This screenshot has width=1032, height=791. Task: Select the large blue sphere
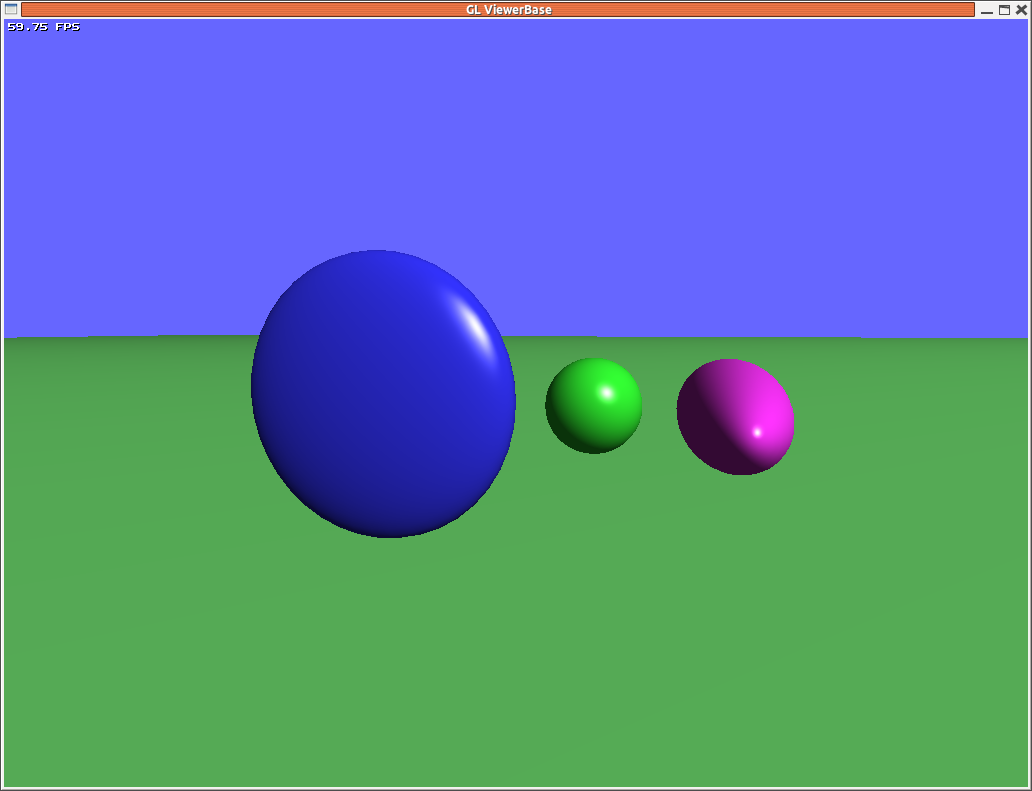pyautogui.click(x=383, y=394)
